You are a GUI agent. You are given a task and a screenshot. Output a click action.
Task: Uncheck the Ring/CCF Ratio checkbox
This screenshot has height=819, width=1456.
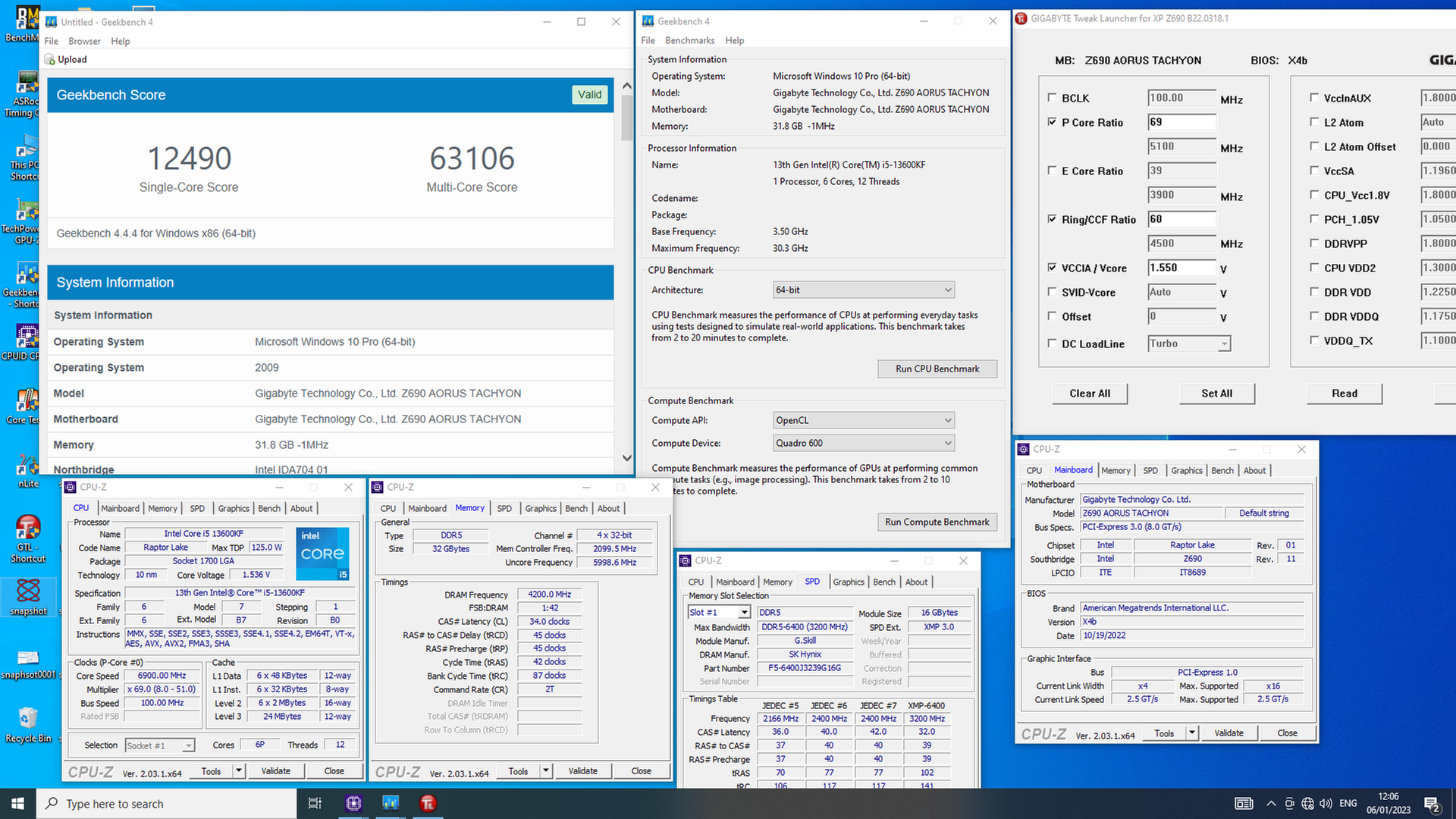[1052, 219]
